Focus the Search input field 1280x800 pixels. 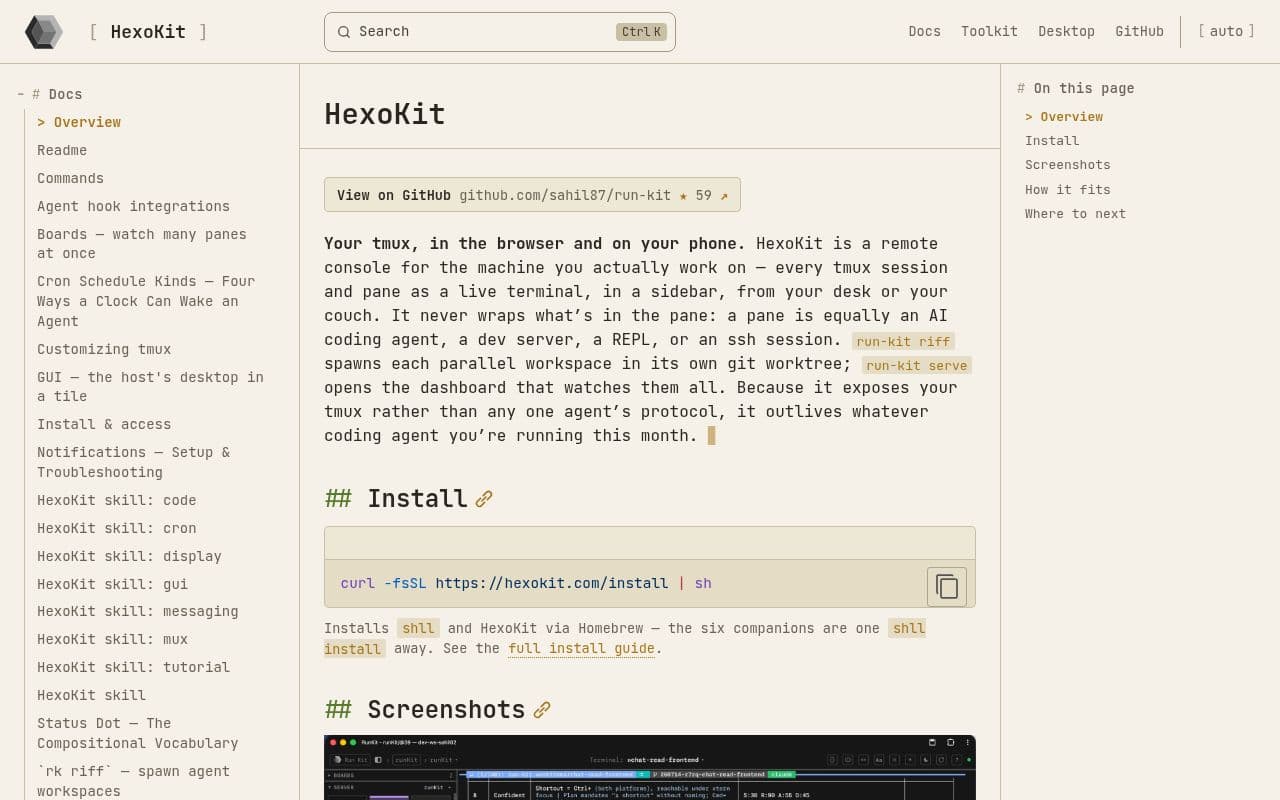[x=500, y=32]
